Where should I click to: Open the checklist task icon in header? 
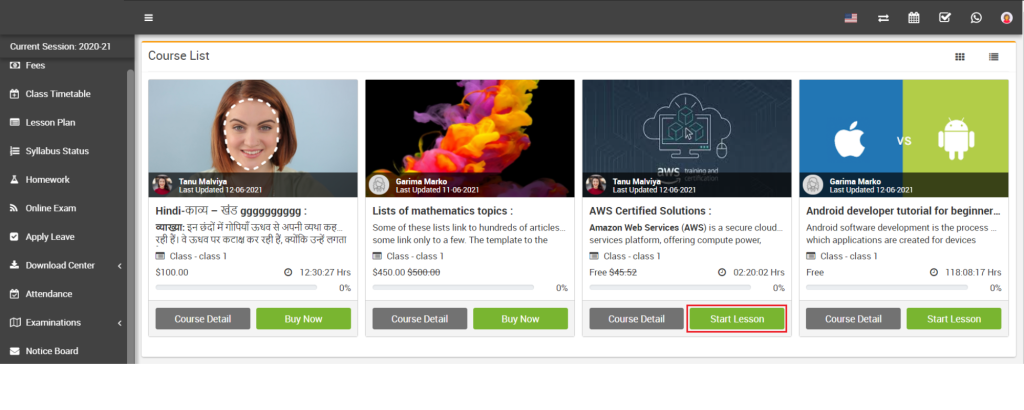945,18
